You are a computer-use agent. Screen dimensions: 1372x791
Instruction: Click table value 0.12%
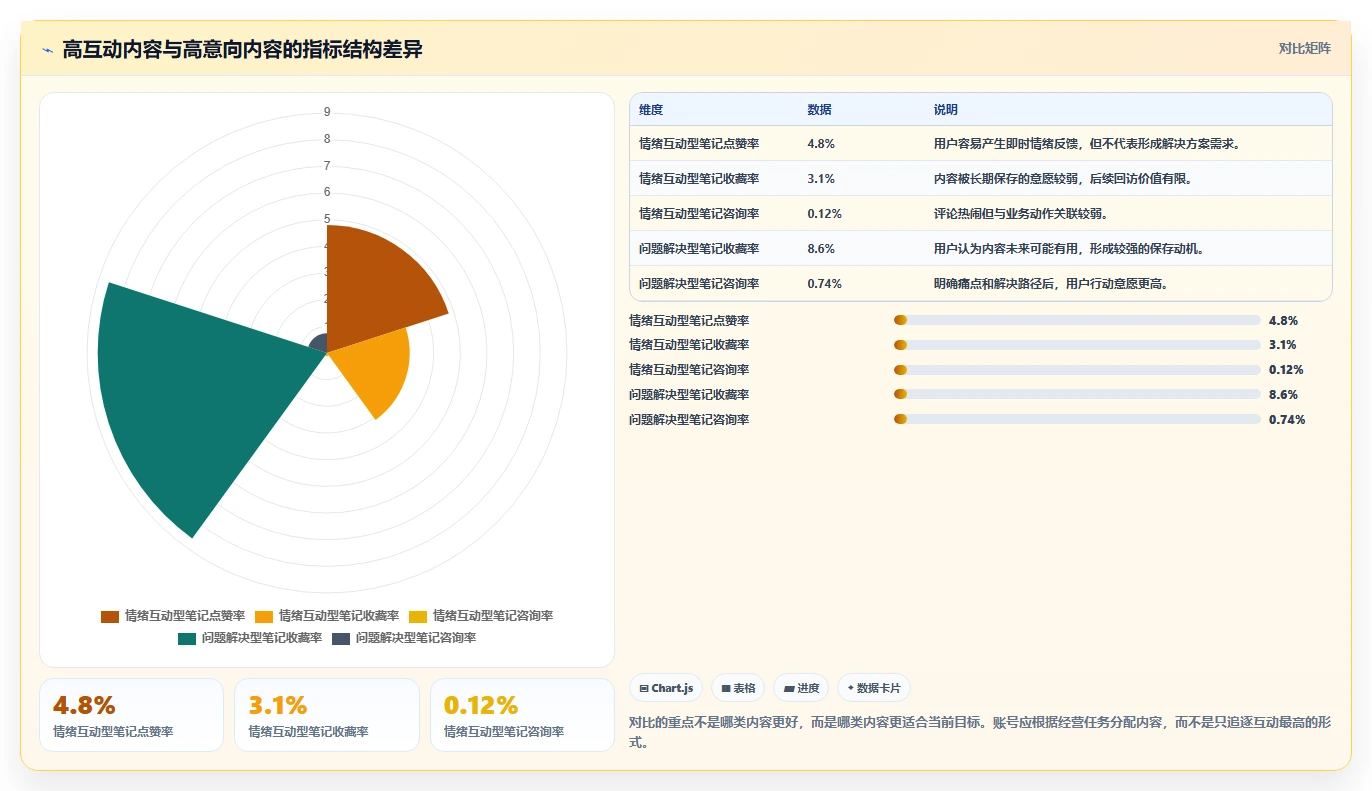coord(824,214)
